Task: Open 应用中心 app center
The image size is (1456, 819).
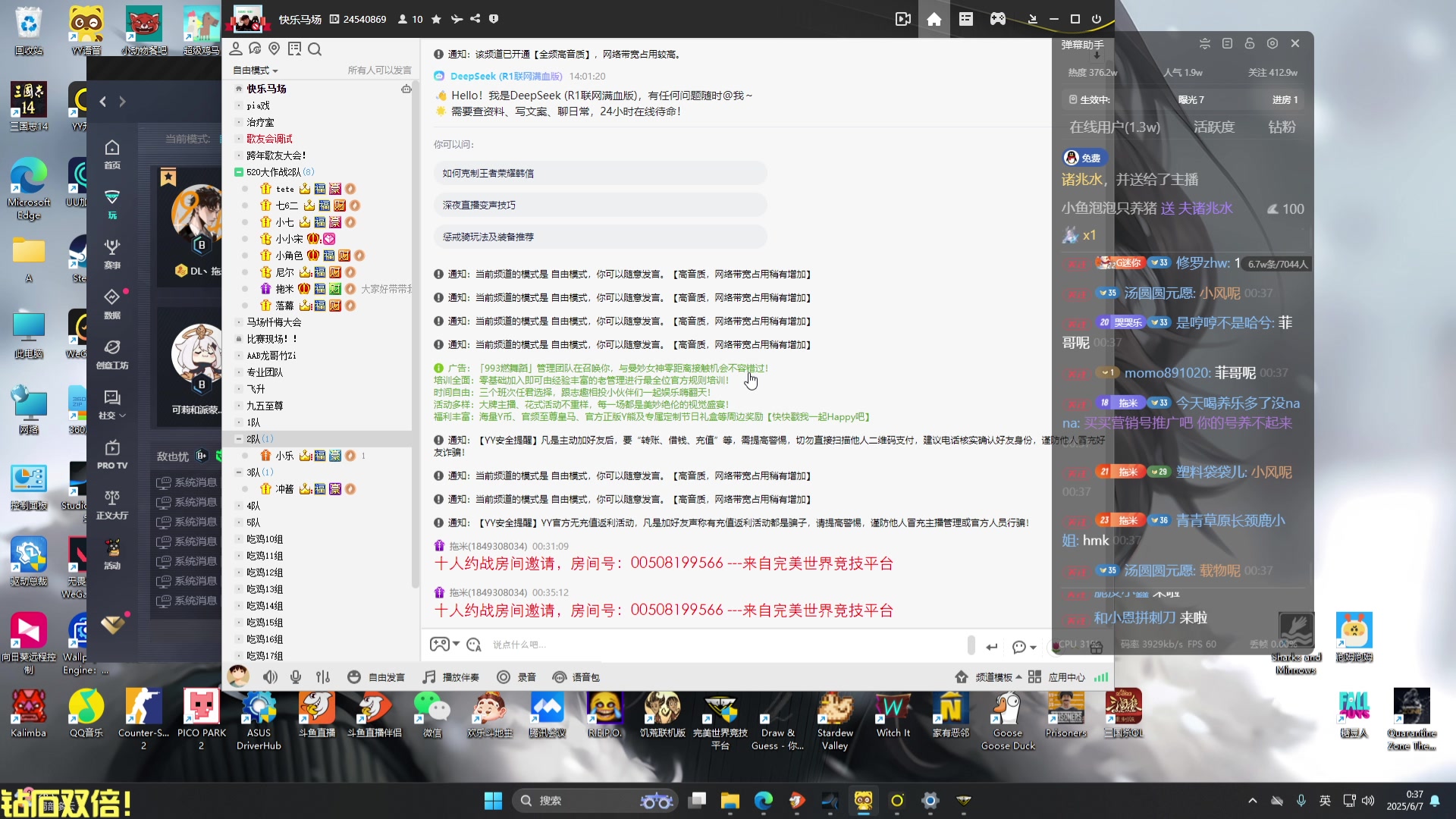Action: pyautogui.click(x=1057, y=677)
